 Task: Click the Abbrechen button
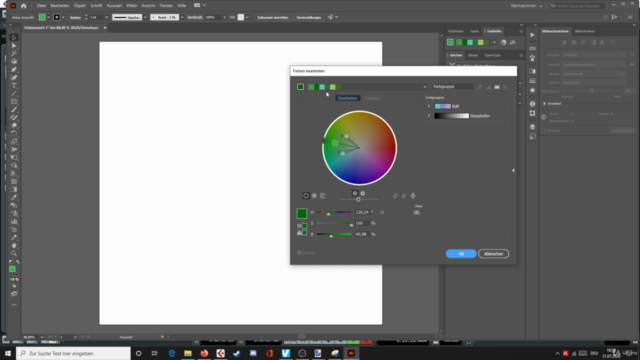click(x=493, y=254)
